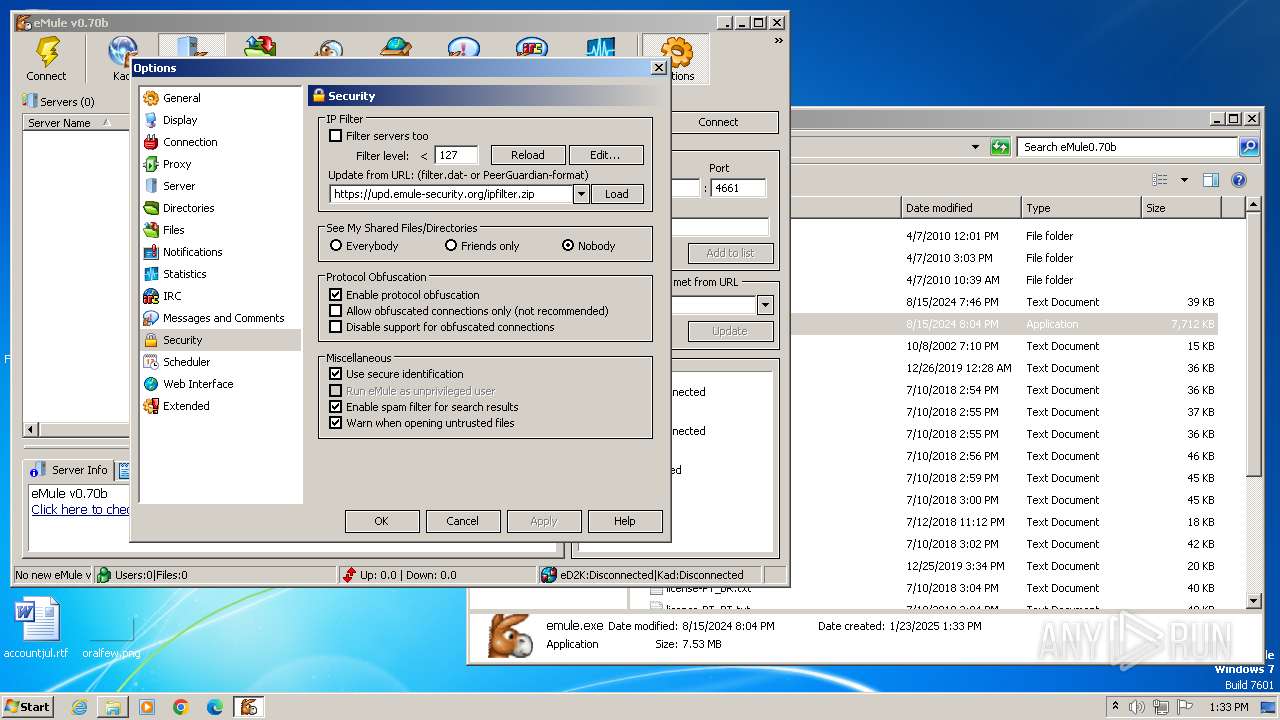Uncheck Use secure identification
Image resolution: width=1280 pixels, height=720 pixels.
tap(336, 374)
